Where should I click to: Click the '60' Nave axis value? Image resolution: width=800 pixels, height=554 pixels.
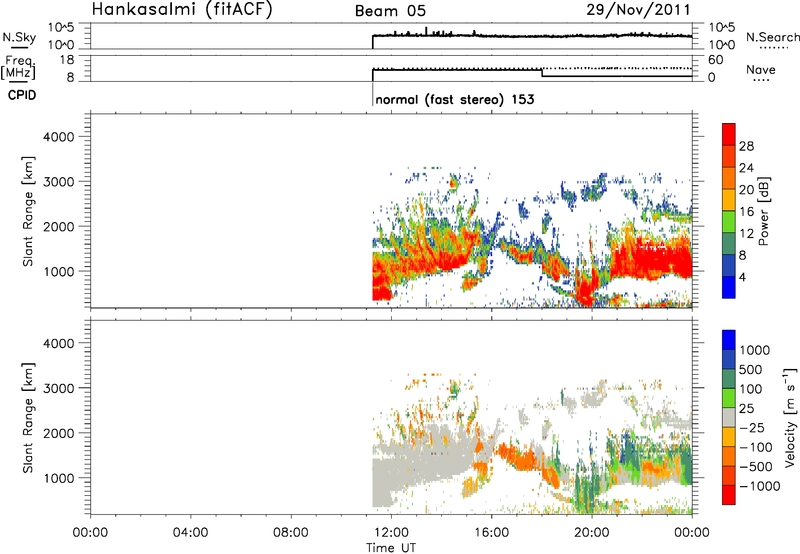(715, 60)
